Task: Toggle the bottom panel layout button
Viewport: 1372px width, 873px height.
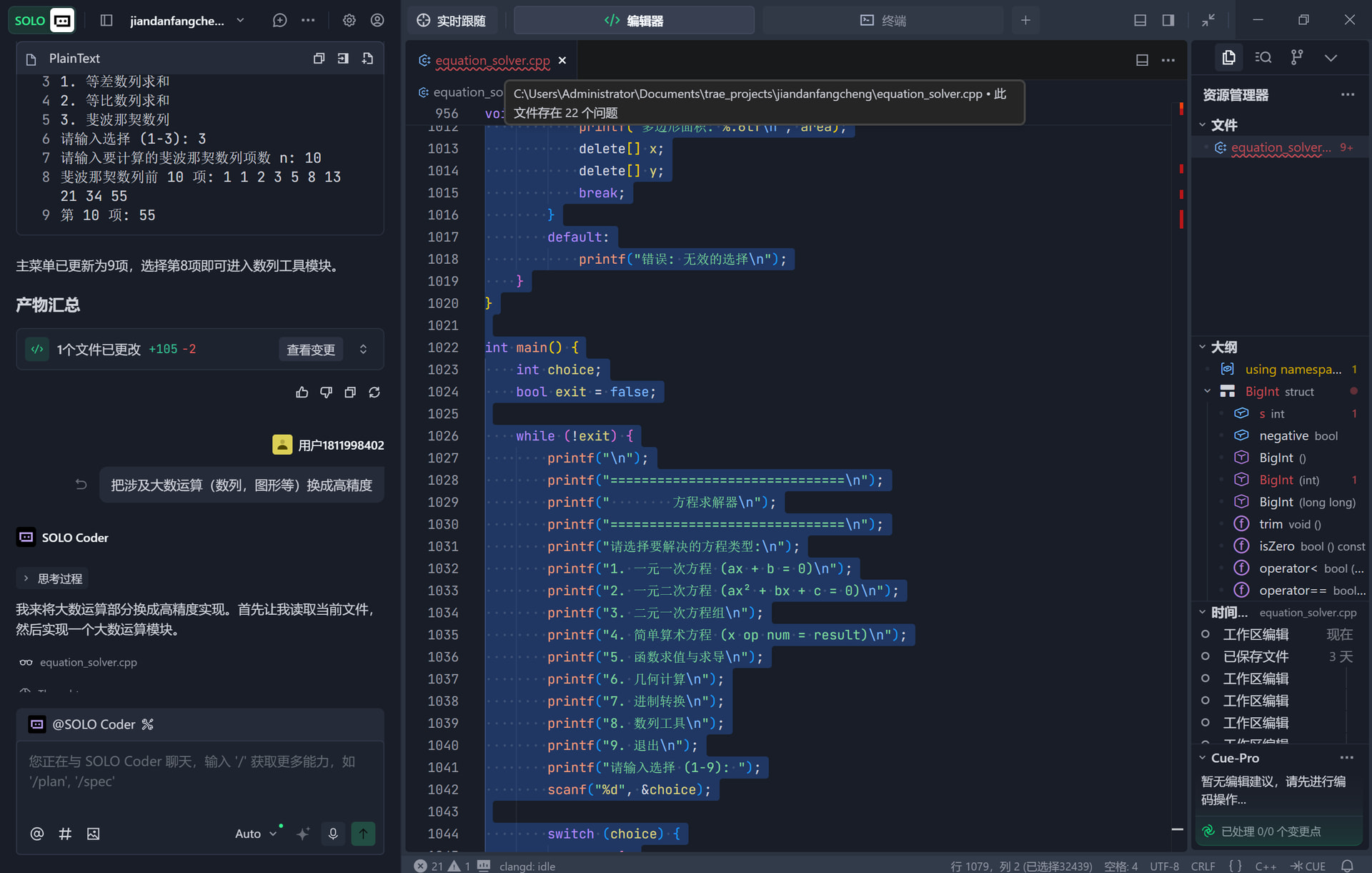Action: [x=1140, y=20]
